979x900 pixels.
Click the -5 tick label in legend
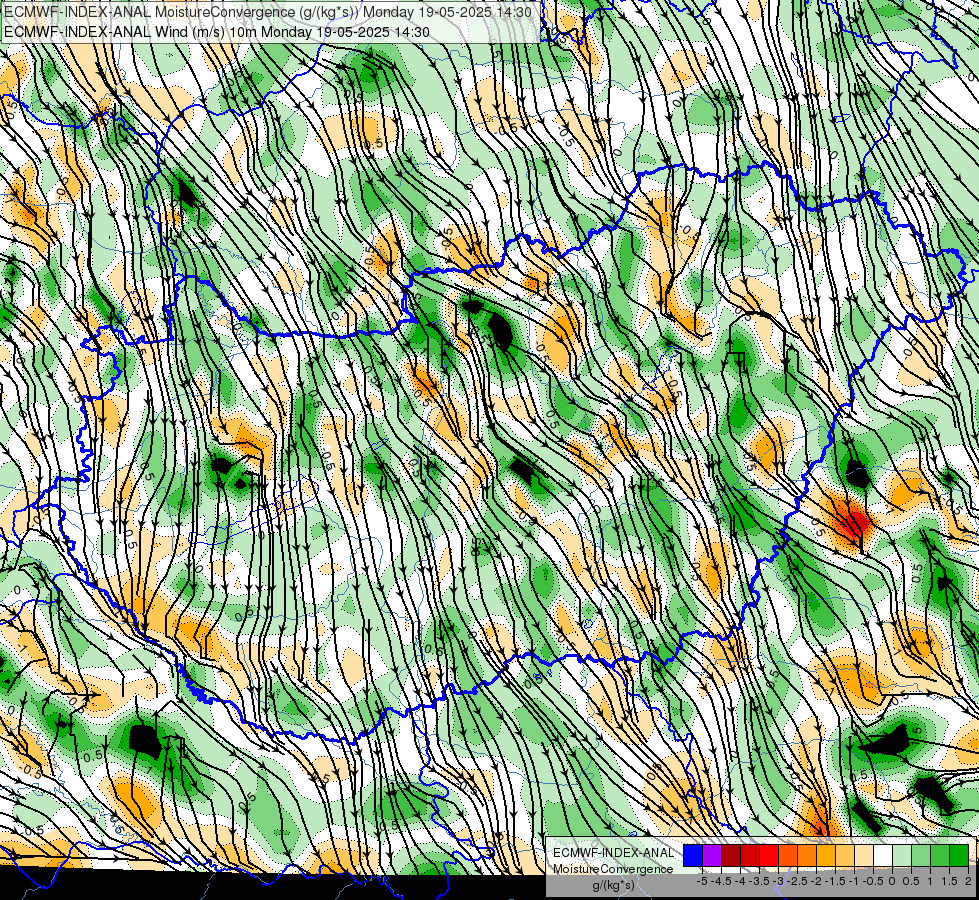point(702,881)
